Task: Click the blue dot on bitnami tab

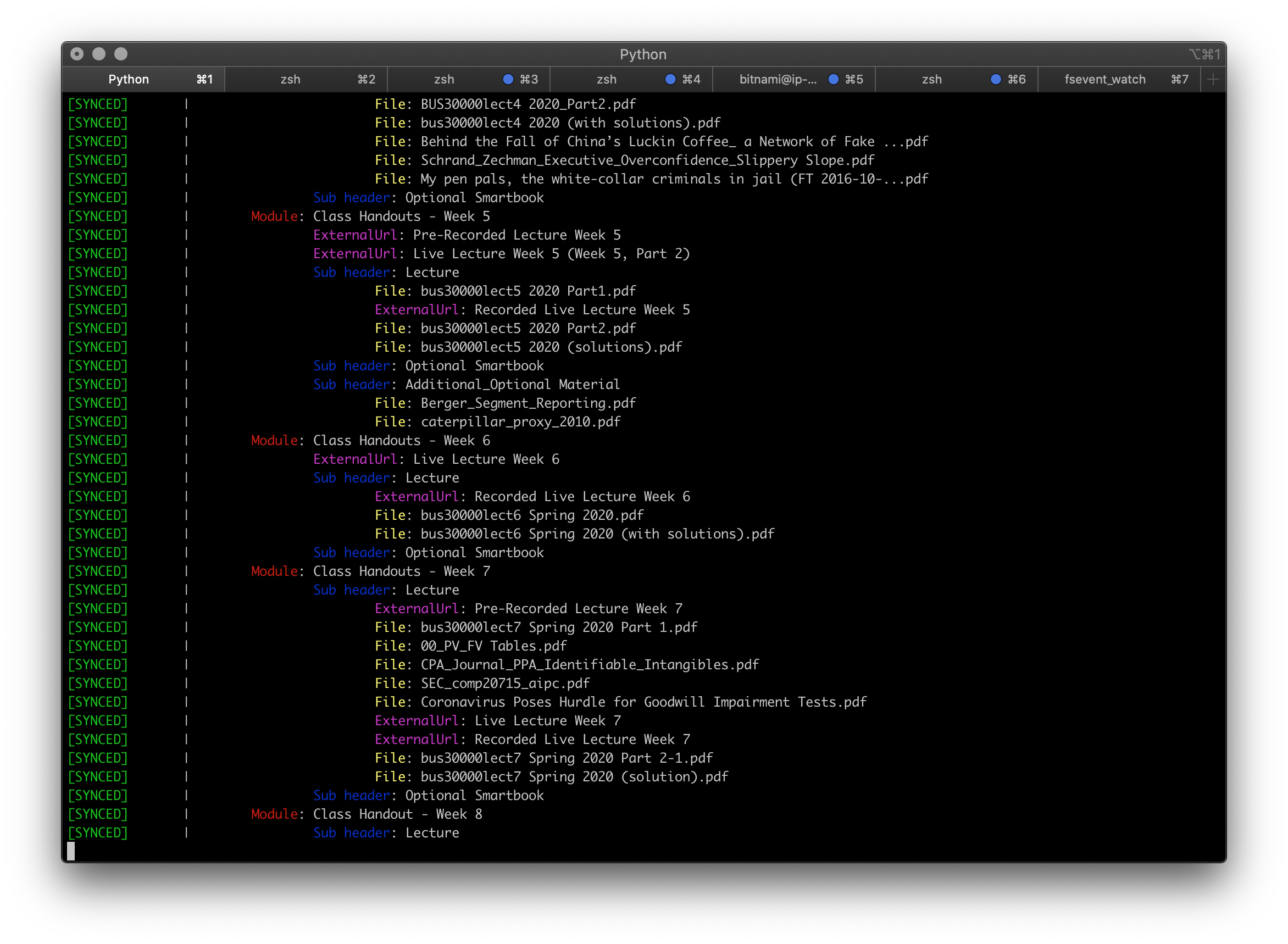Action: click(x=833, y=80)
